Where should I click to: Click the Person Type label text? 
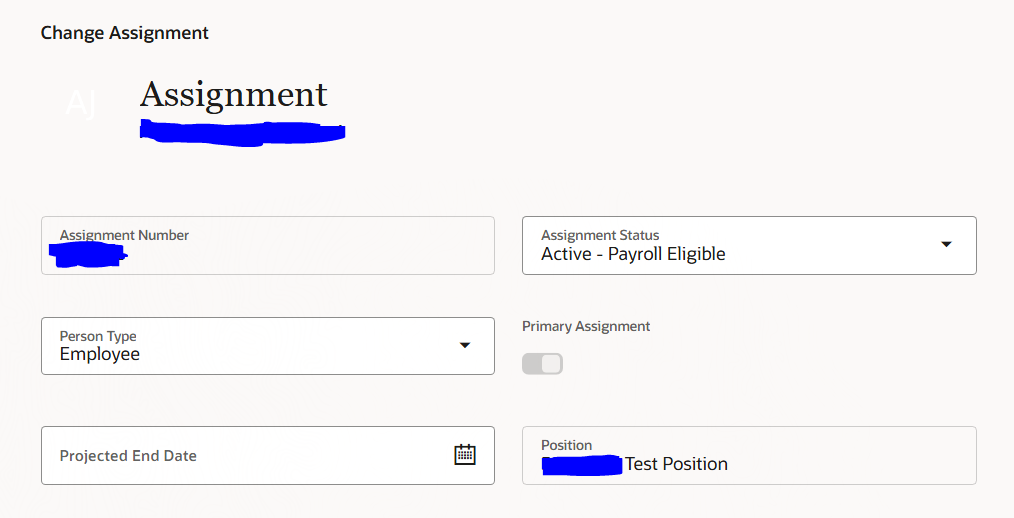point(98,336)
